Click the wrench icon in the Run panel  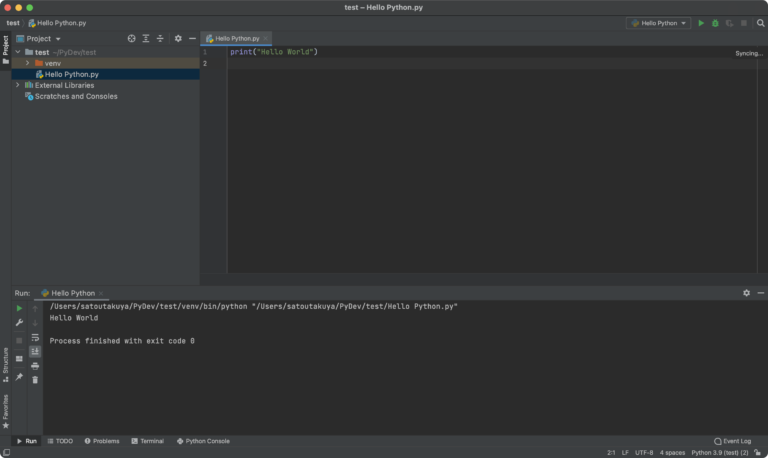(x=19, y=324)
